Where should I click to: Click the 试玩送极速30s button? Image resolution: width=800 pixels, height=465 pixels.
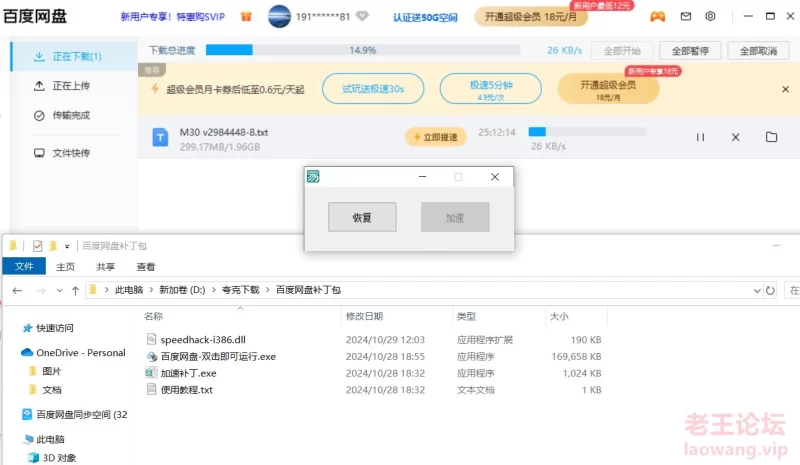[373, 89]
